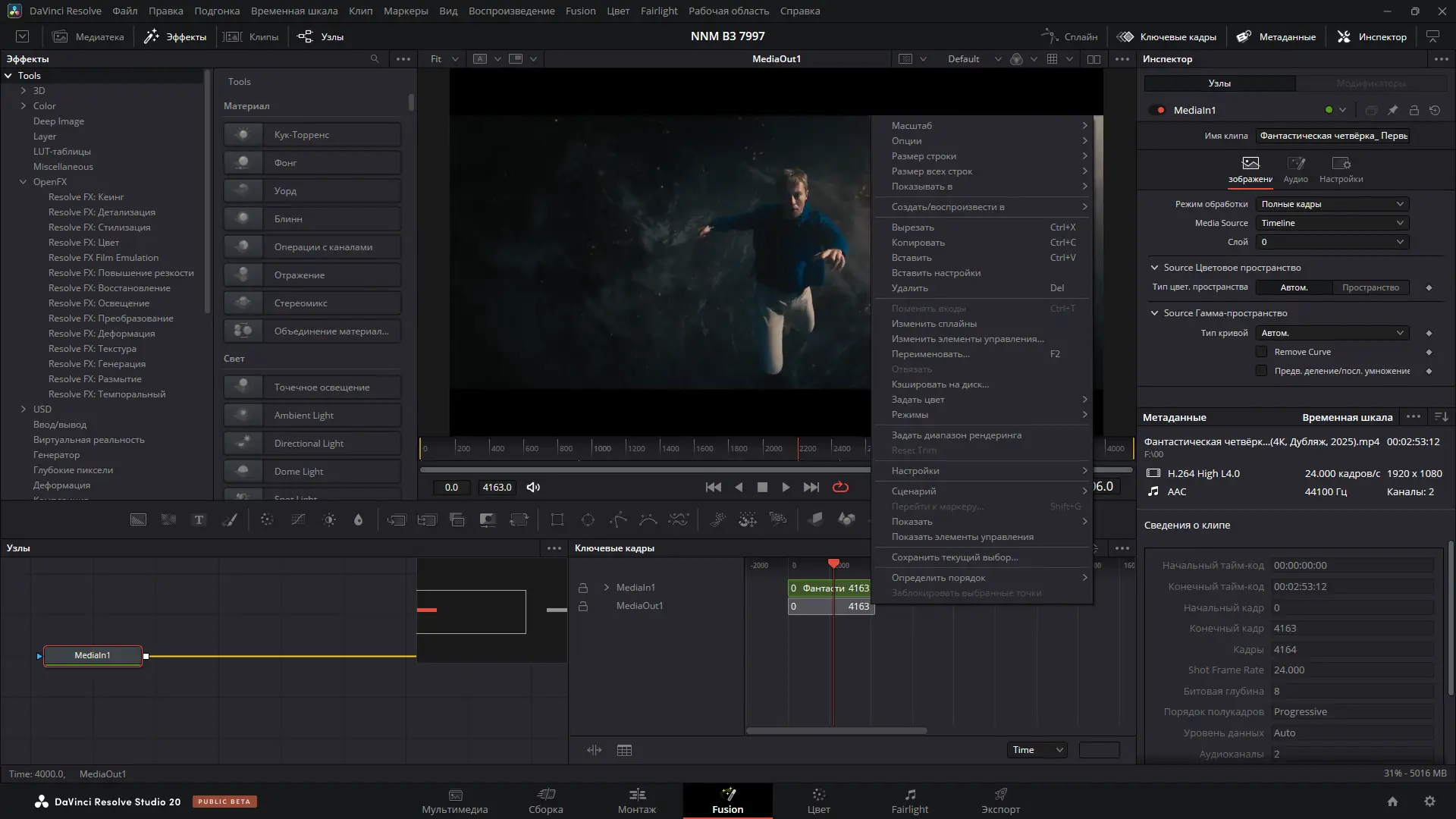
Task: Toggle lock for MediaIn1 keyframe track
Action: (583, 588)
